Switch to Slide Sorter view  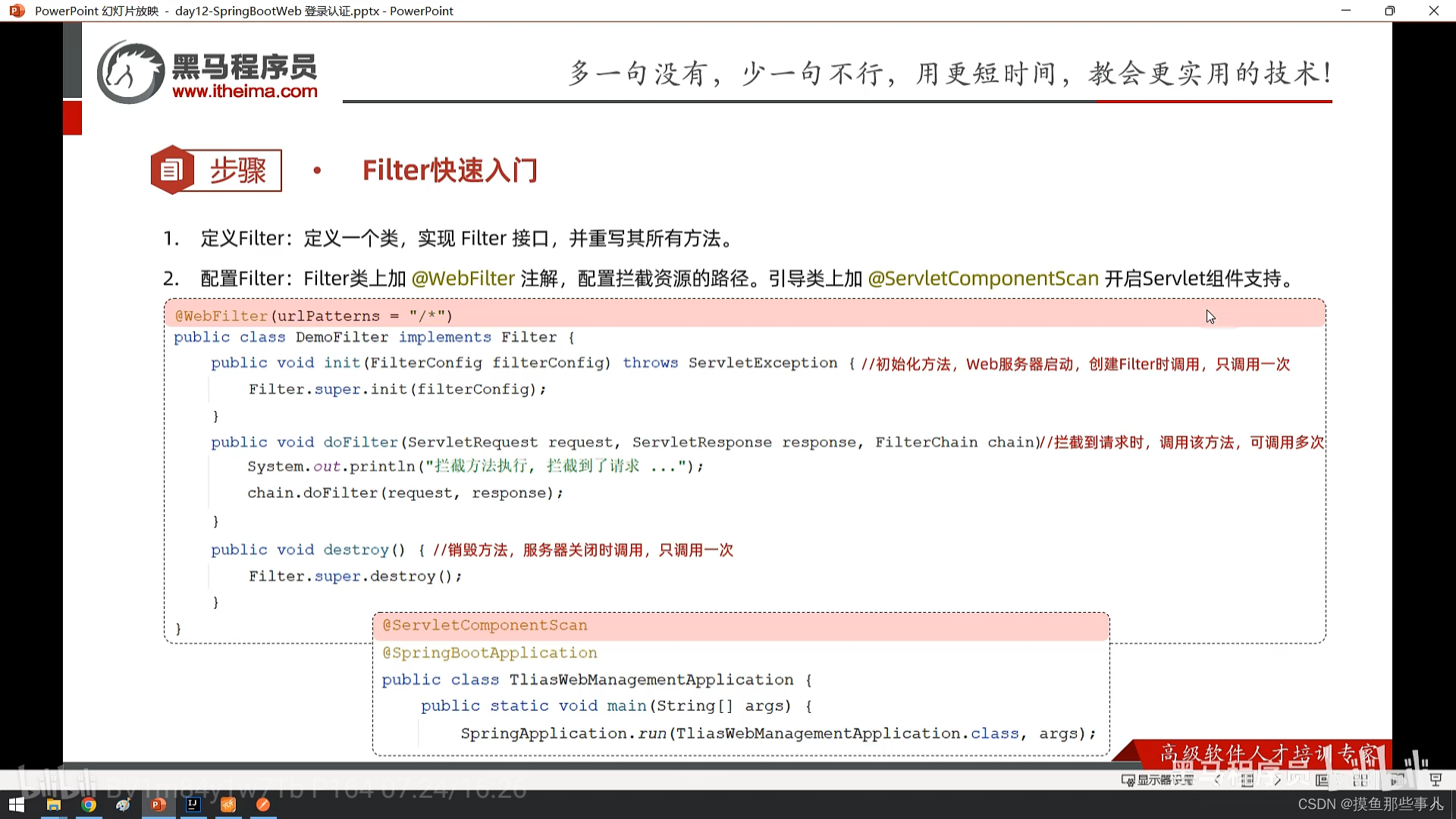click(1360, 780)
